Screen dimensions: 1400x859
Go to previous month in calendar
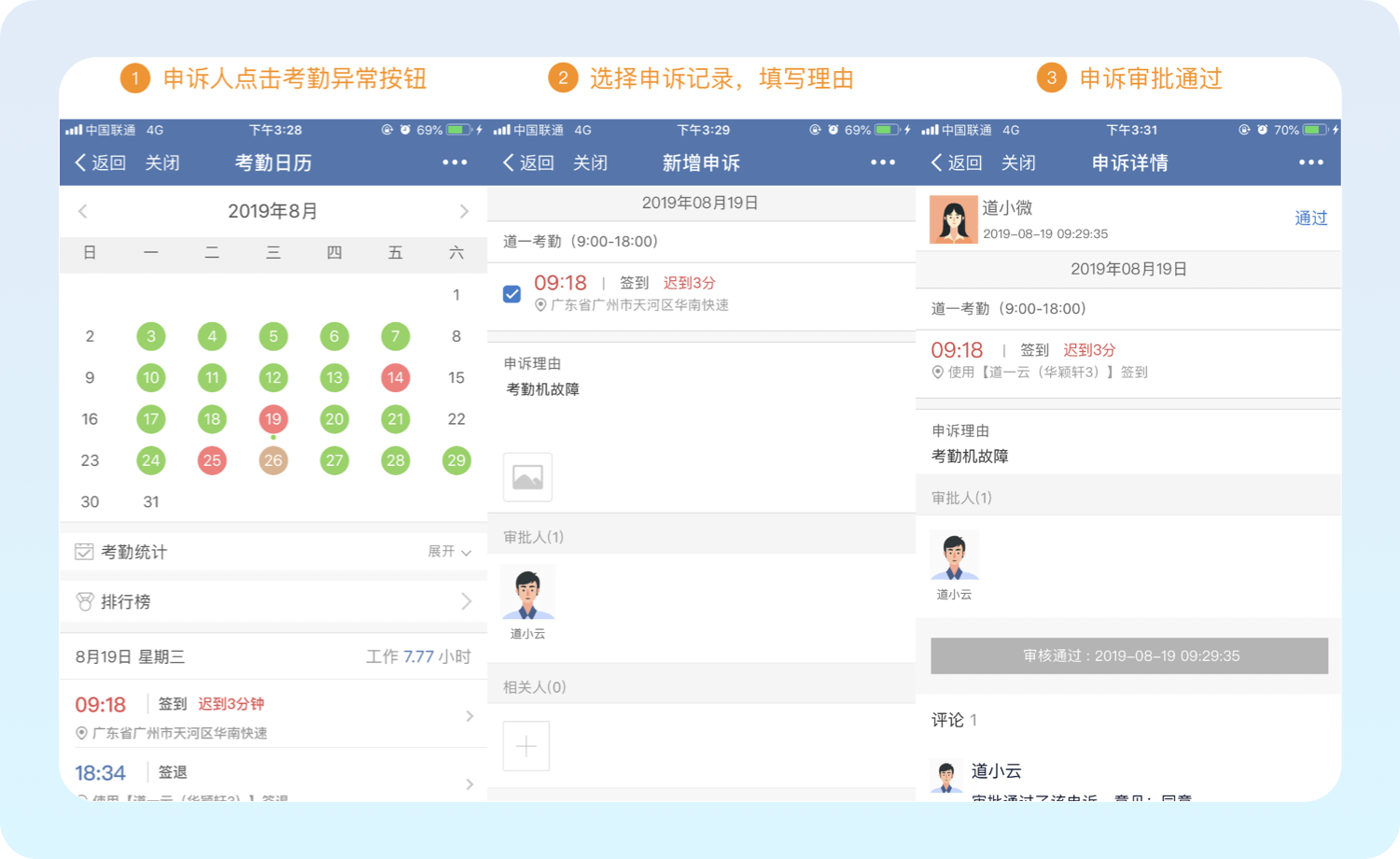83,212
